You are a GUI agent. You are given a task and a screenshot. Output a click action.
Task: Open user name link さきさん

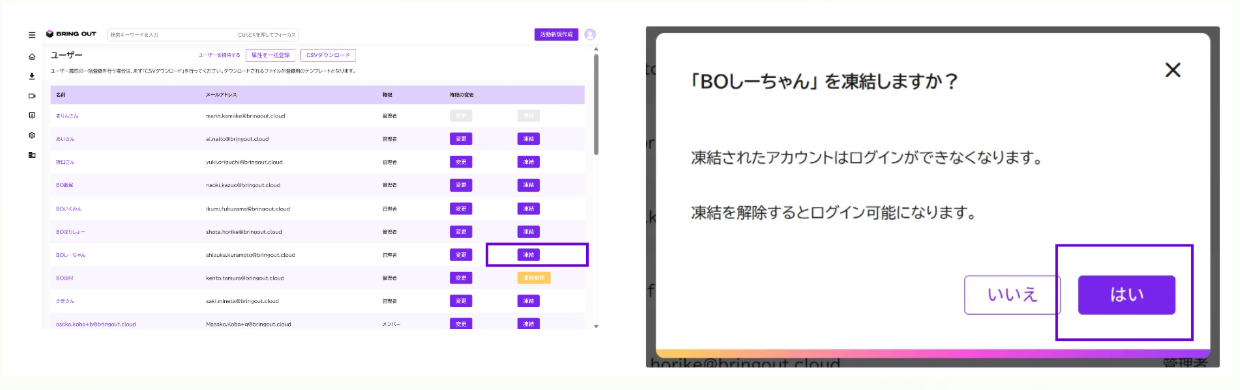tap(65, 300)
